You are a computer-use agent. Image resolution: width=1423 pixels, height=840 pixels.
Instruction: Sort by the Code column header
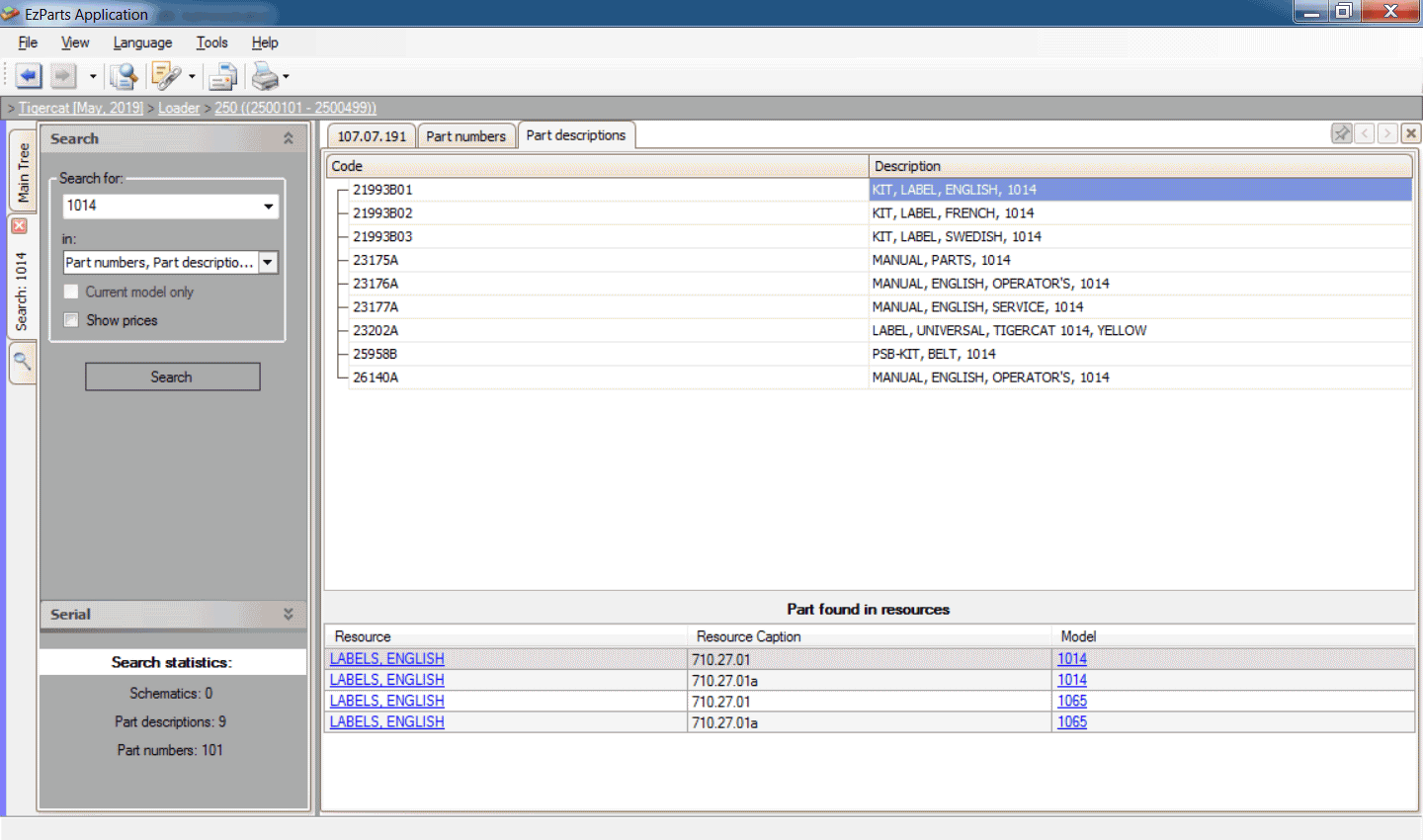click(597, 166)
